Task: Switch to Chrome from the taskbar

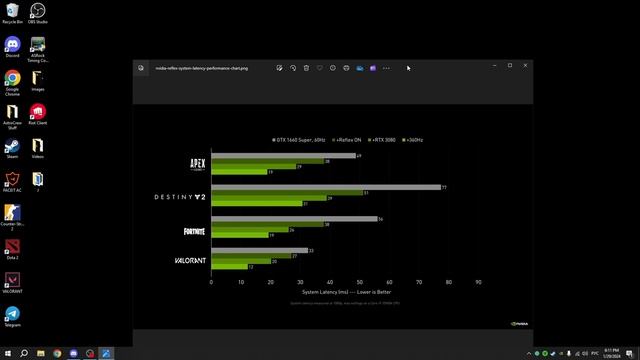Action: click(x=57, y=353)
